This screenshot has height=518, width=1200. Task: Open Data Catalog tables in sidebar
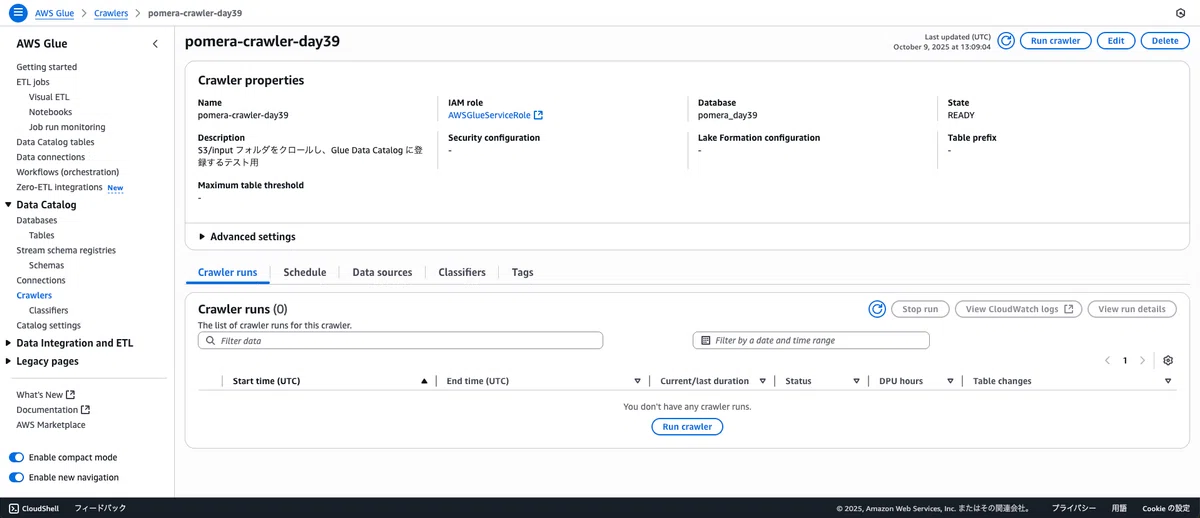[x=55, y=142]
